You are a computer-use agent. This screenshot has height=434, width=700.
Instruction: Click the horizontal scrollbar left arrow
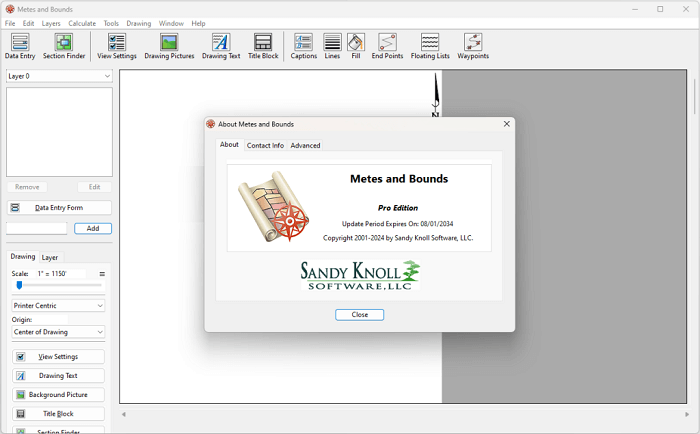click(124, 414)
